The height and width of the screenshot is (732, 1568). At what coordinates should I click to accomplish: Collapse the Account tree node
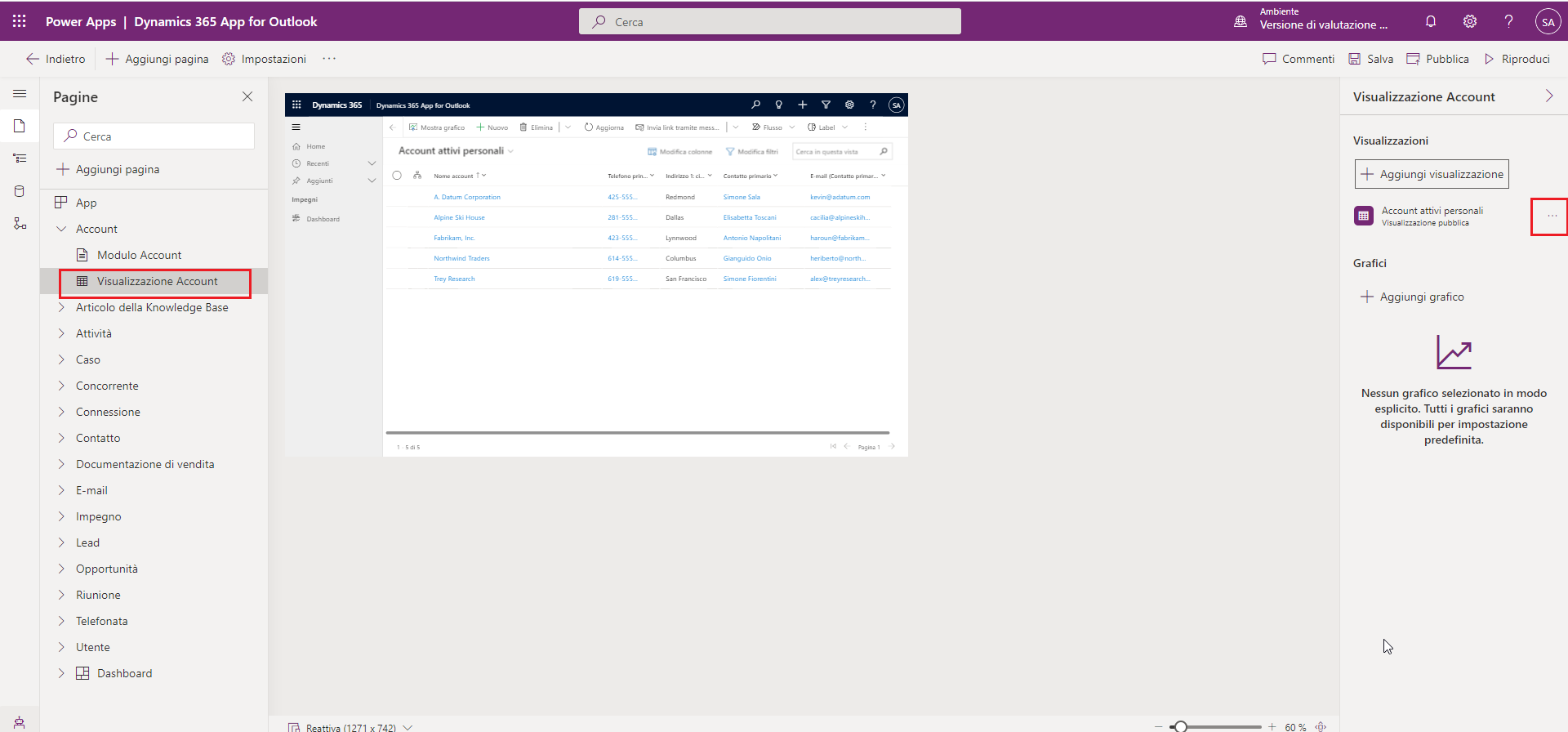tap(61, 229)
